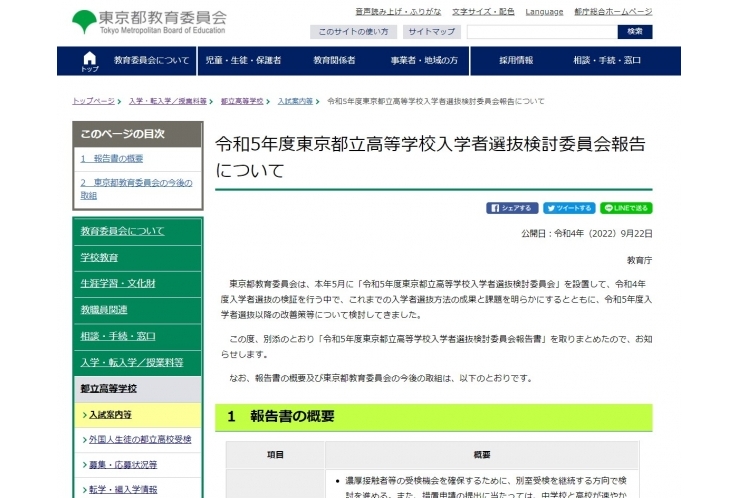Click the 検索 search button
Image resolution: width=740 pixels, height=498 pixels.
(635, 32)
